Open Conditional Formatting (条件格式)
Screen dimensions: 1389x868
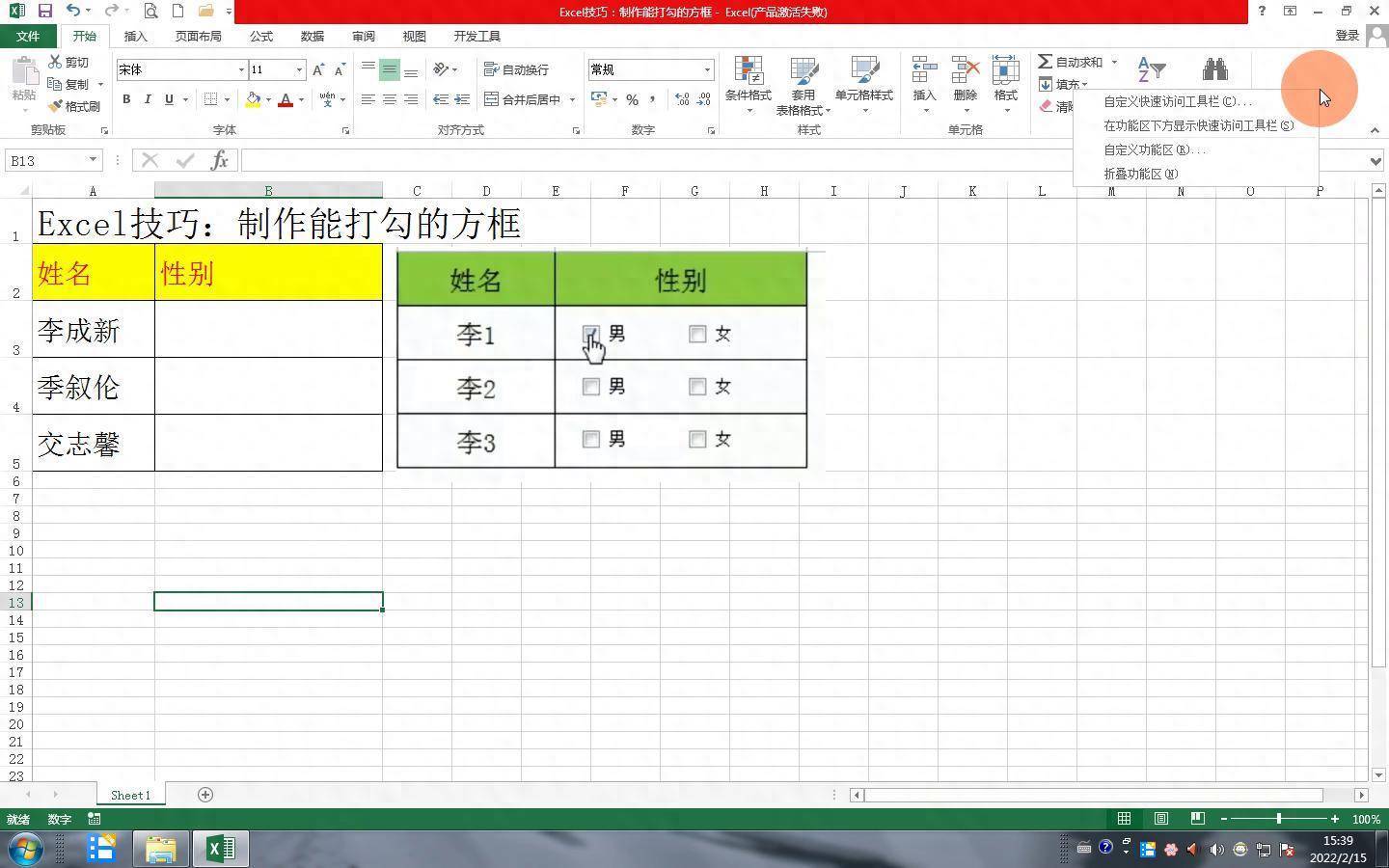[x=748, y=84]
